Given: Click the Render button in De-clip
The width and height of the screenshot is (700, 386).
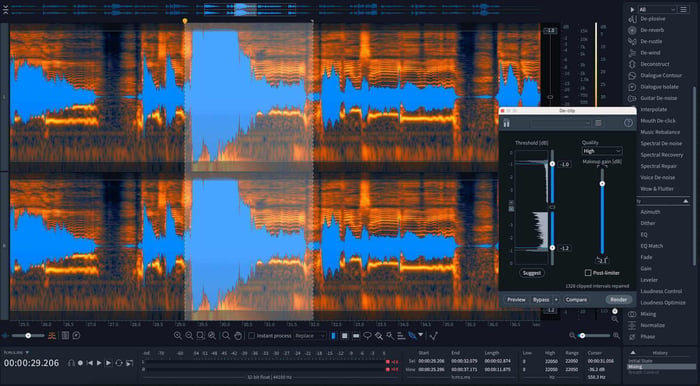Looking at the screenshot, I should pyautogui.click(x=619, y=299).
